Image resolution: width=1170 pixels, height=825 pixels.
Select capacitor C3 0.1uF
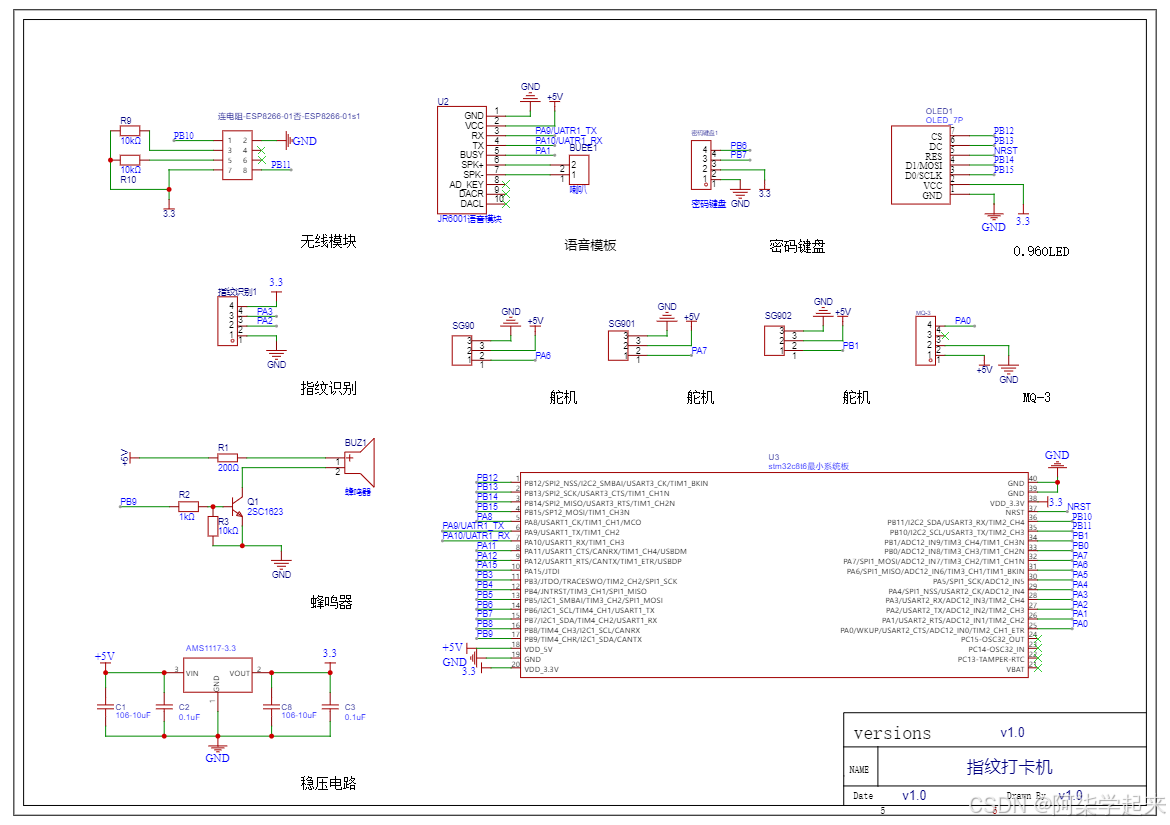tap(331, 706)
